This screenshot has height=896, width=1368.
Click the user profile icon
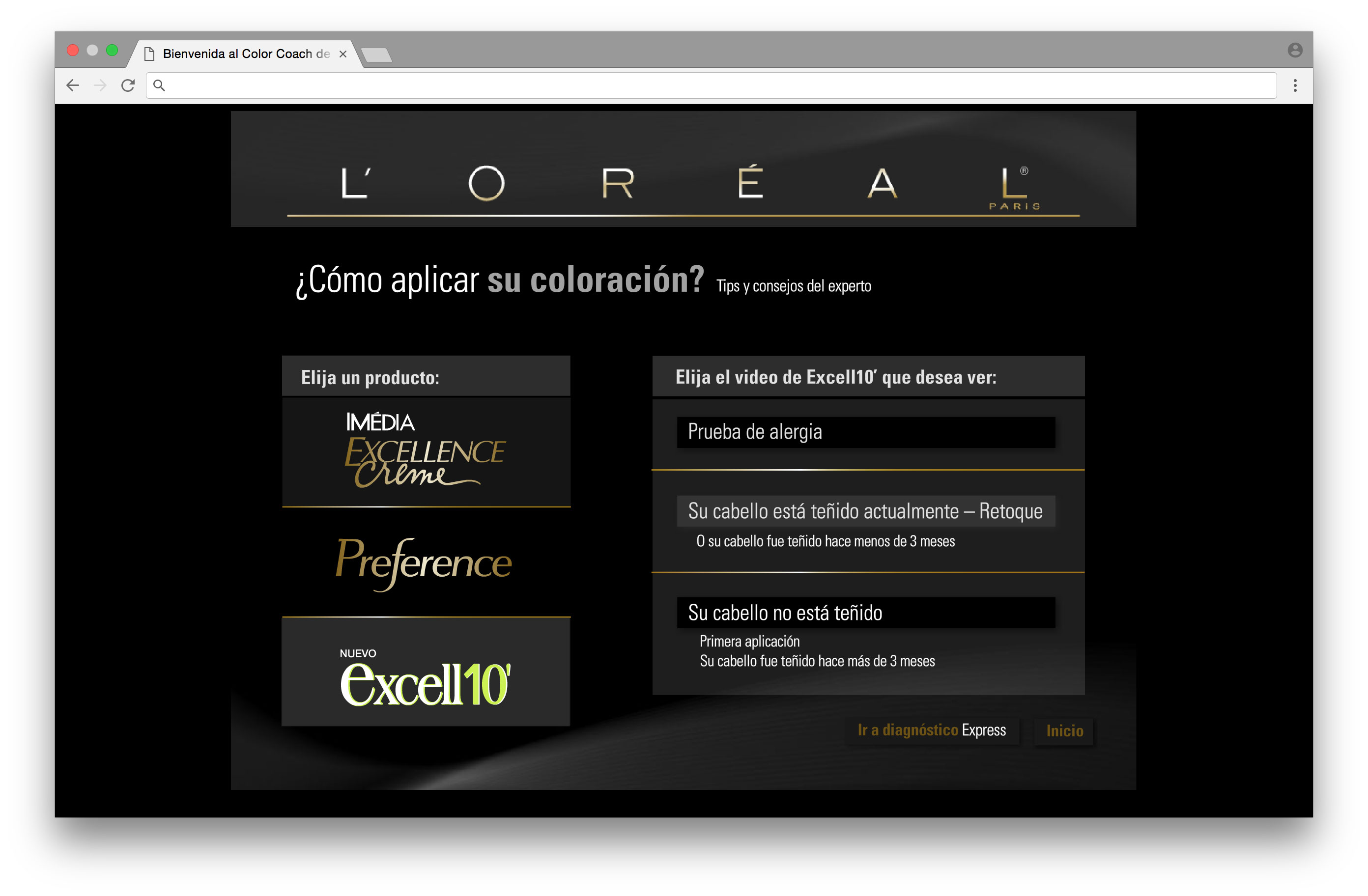1294,51
